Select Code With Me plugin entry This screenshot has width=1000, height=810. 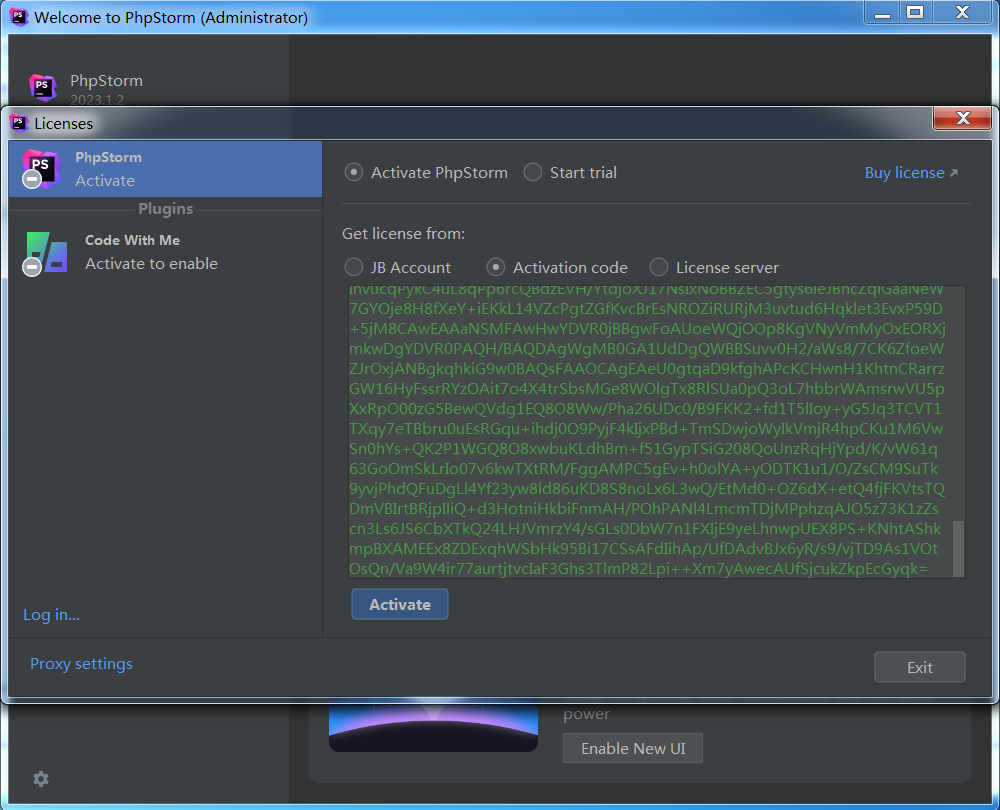[x=165, y=253]
